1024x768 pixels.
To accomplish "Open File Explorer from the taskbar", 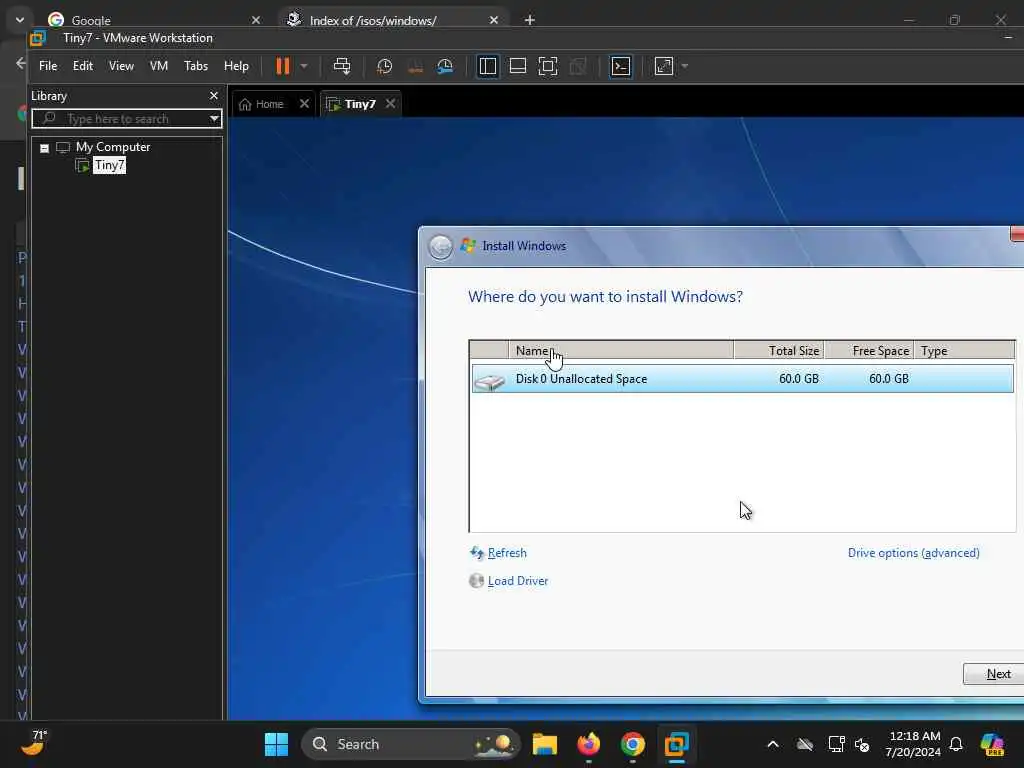I will 544,744.
